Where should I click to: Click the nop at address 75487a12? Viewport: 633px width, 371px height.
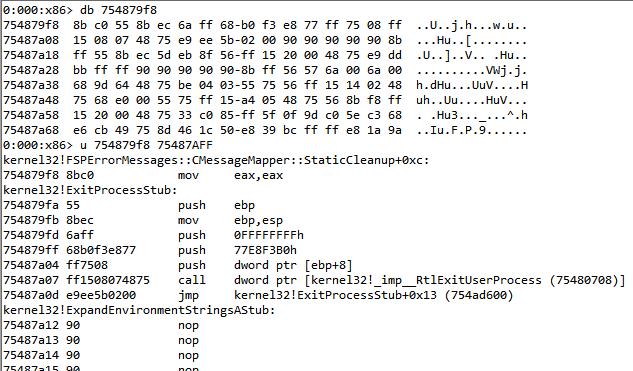(x=188, y=325)
